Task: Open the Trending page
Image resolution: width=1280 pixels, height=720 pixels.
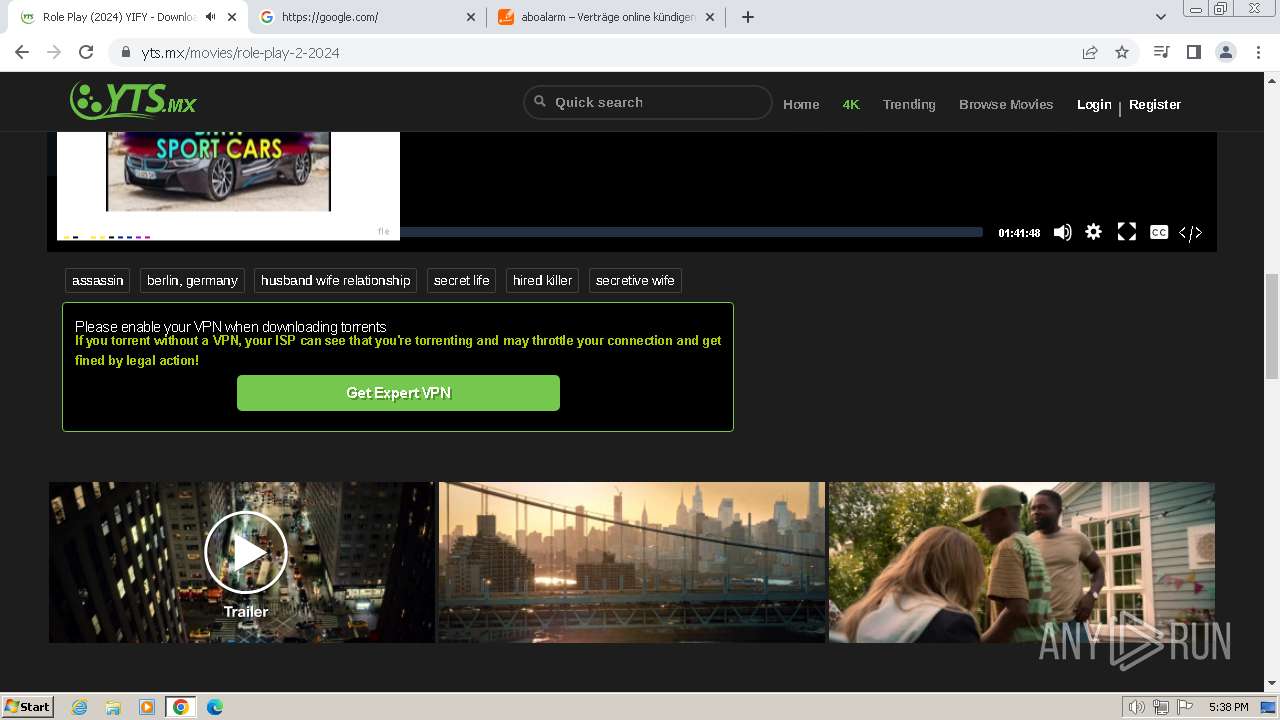Action: [909, 104]
